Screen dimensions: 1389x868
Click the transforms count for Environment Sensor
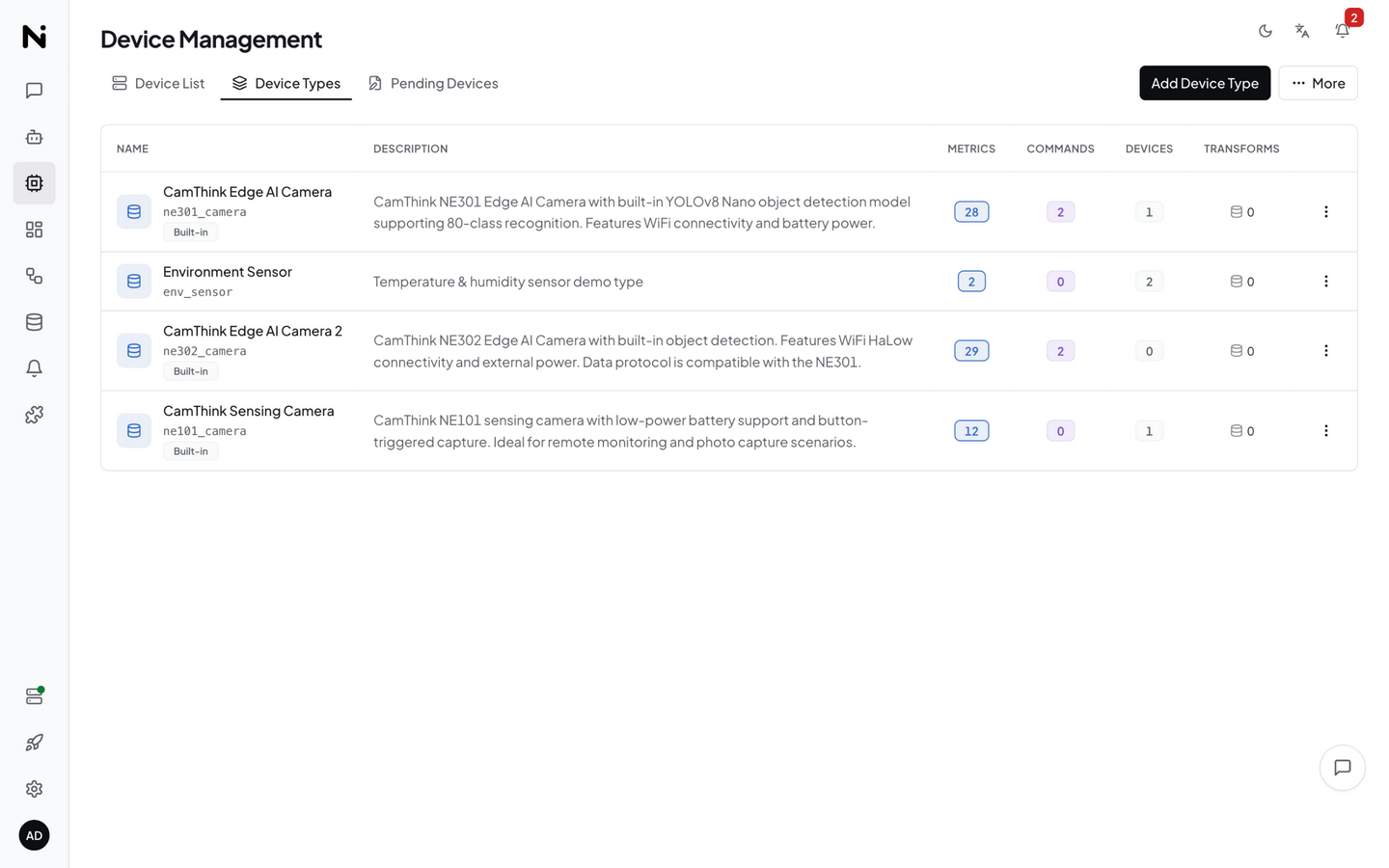coord(1242,282)
